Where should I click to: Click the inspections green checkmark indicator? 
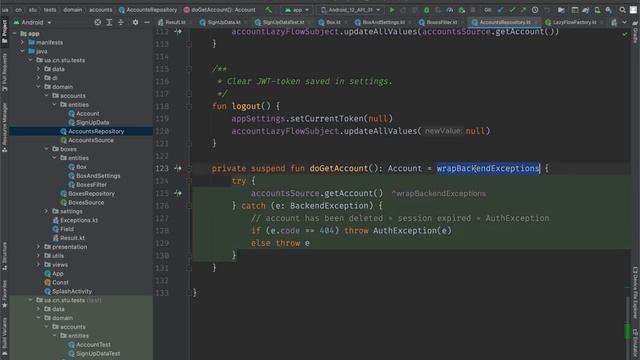[x=625, y=34]
